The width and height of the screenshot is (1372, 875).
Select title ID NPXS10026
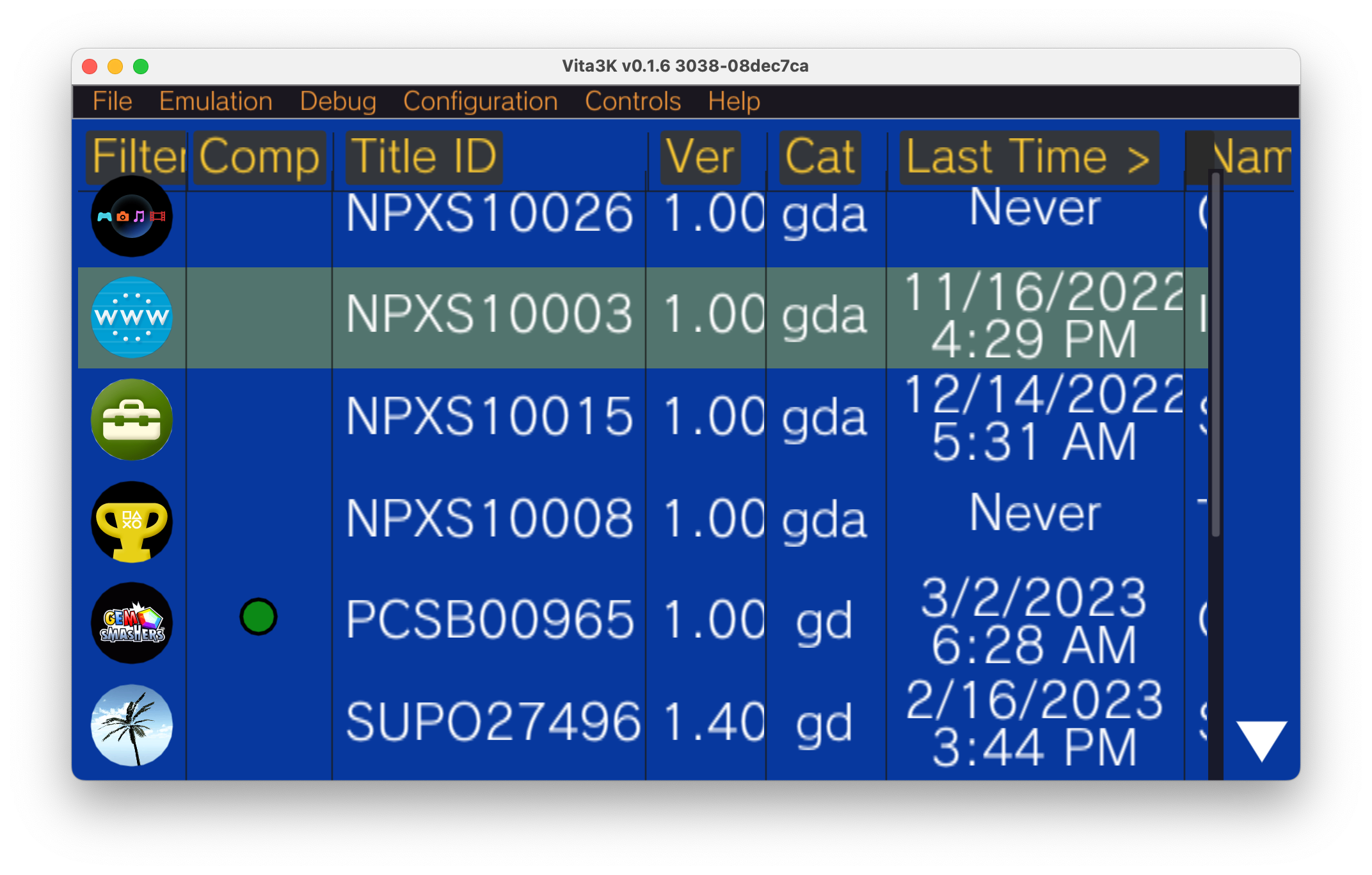(490, 214)
